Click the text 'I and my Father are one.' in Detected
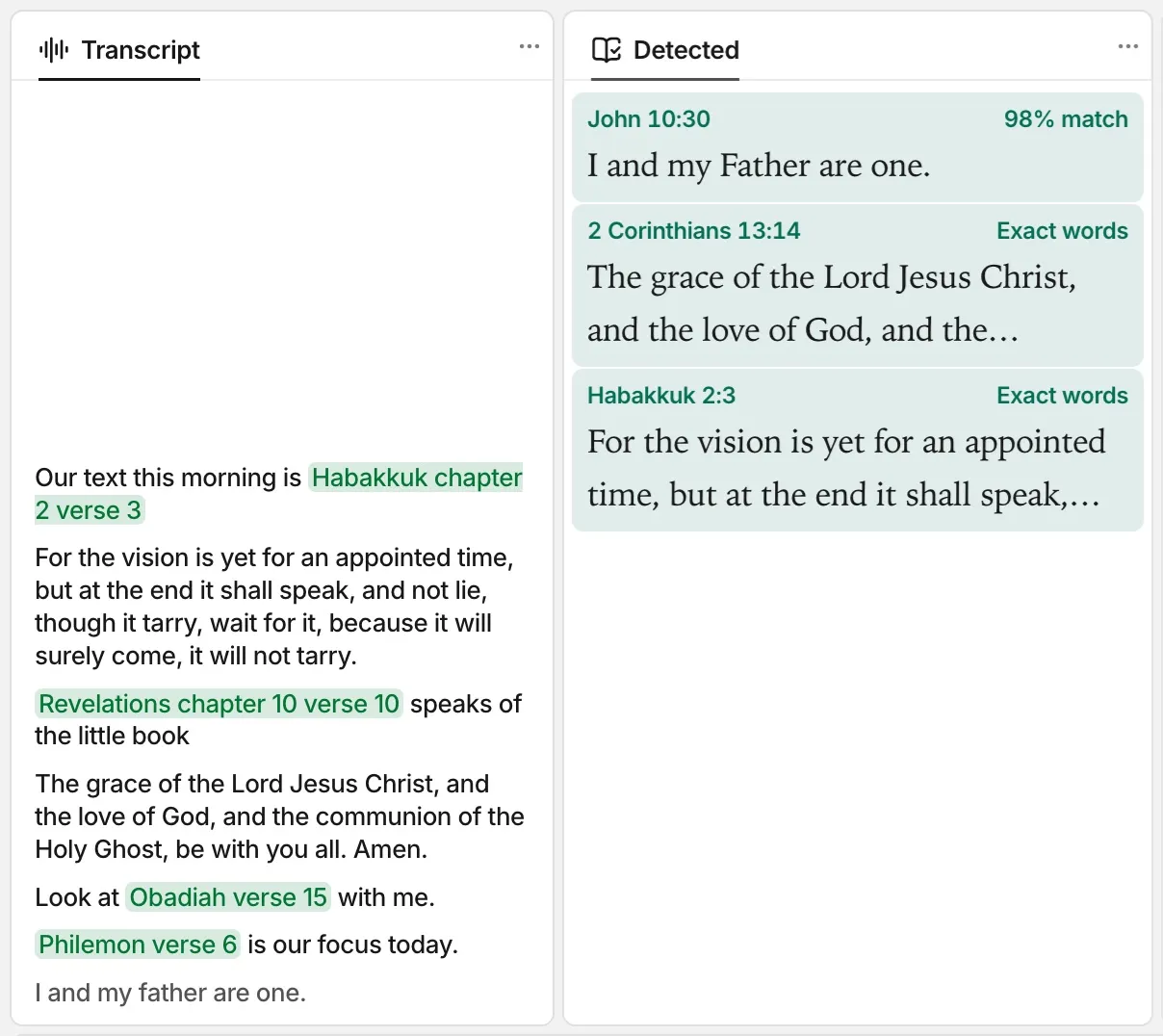1163x1036 pixels. [x=759, y=166]
